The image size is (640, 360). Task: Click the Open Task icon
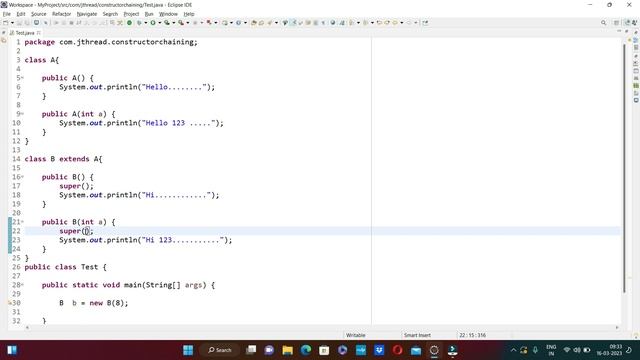point(261,23)
